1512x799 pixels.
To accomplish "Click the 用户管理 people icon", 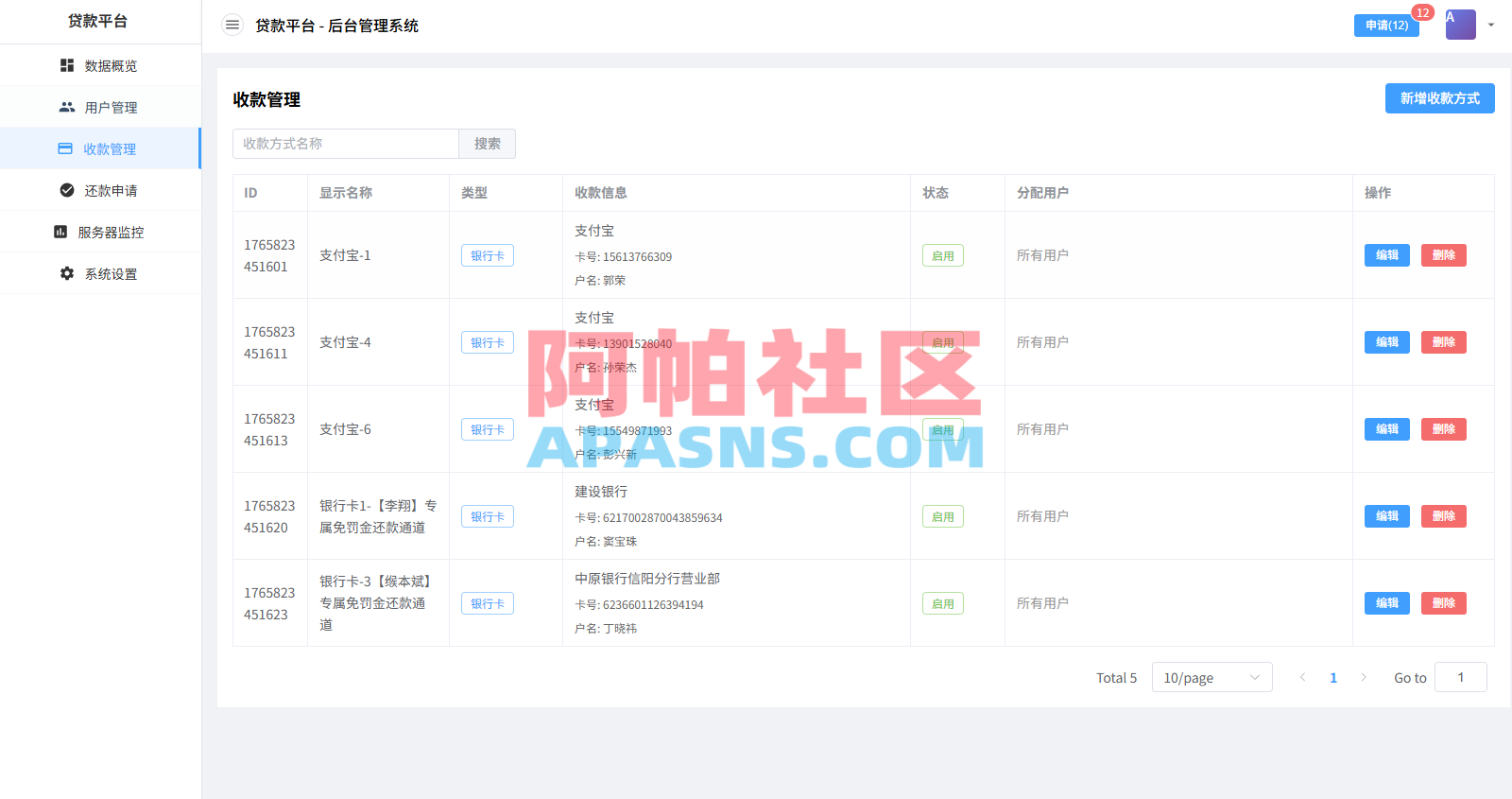I will (67, 107).
